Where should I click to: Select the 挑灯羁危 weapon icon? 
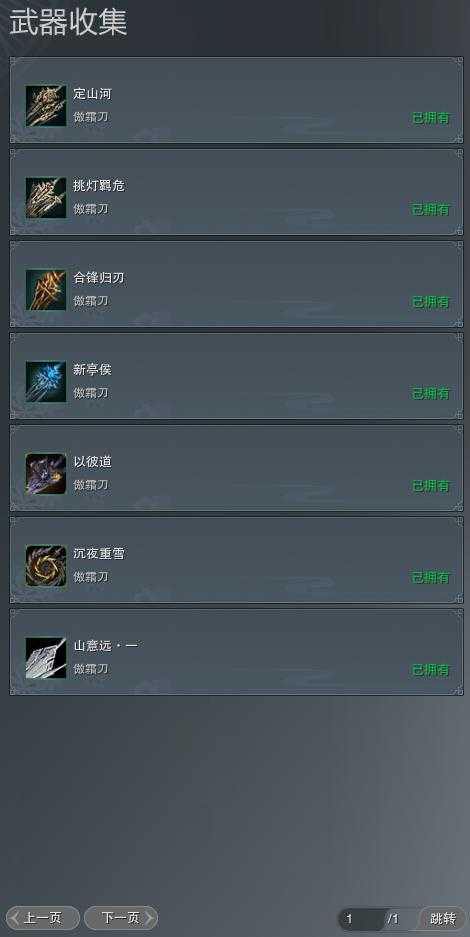point(46,198)
